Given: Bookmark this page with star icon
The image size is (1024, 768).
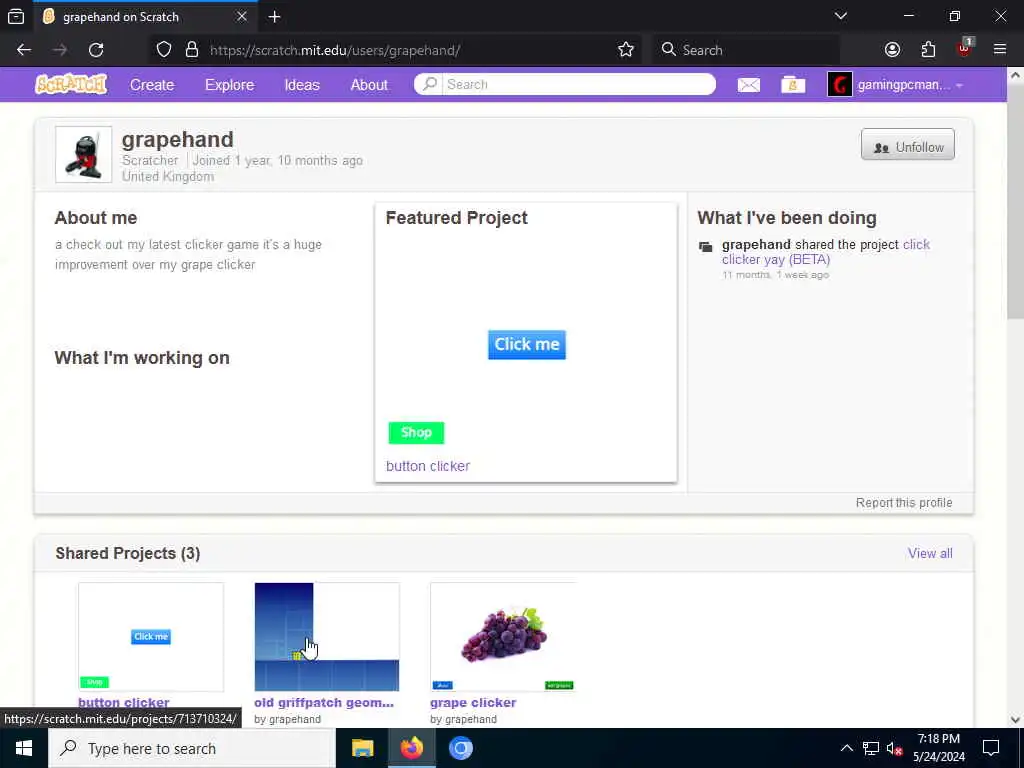Looking at the screenshot, I should pos(626,50).
